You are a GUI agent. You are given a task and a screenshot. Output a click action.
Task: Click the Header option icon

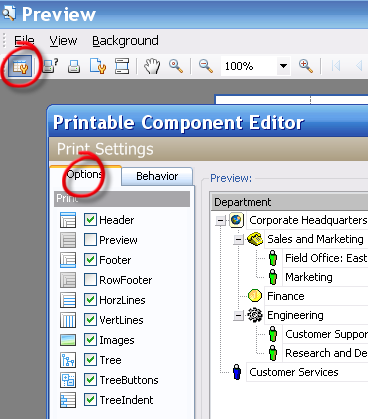(68, 220)
